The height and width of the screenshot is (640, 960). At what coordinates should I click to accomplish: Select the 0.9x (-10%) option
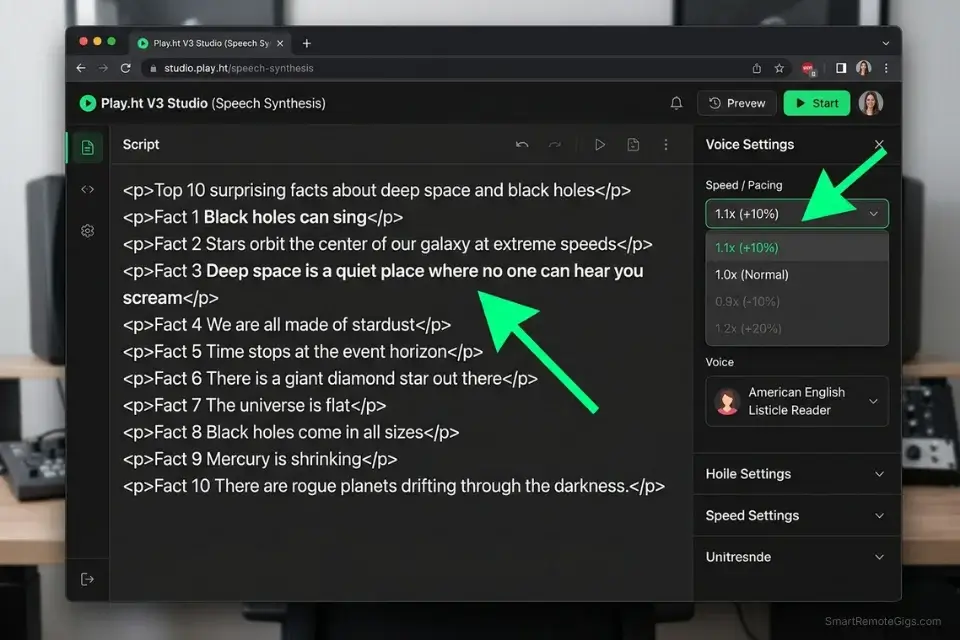pos(797,301)
